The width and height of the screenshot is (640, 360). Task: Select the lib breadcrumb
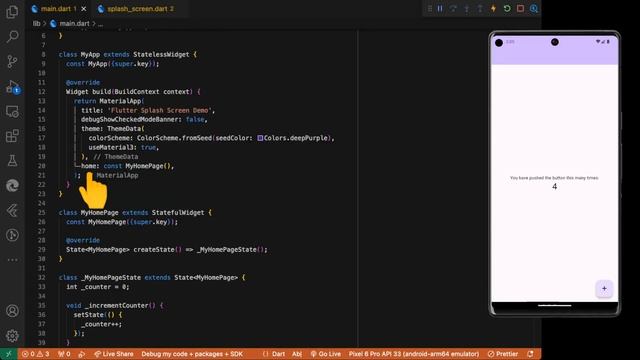37,24
